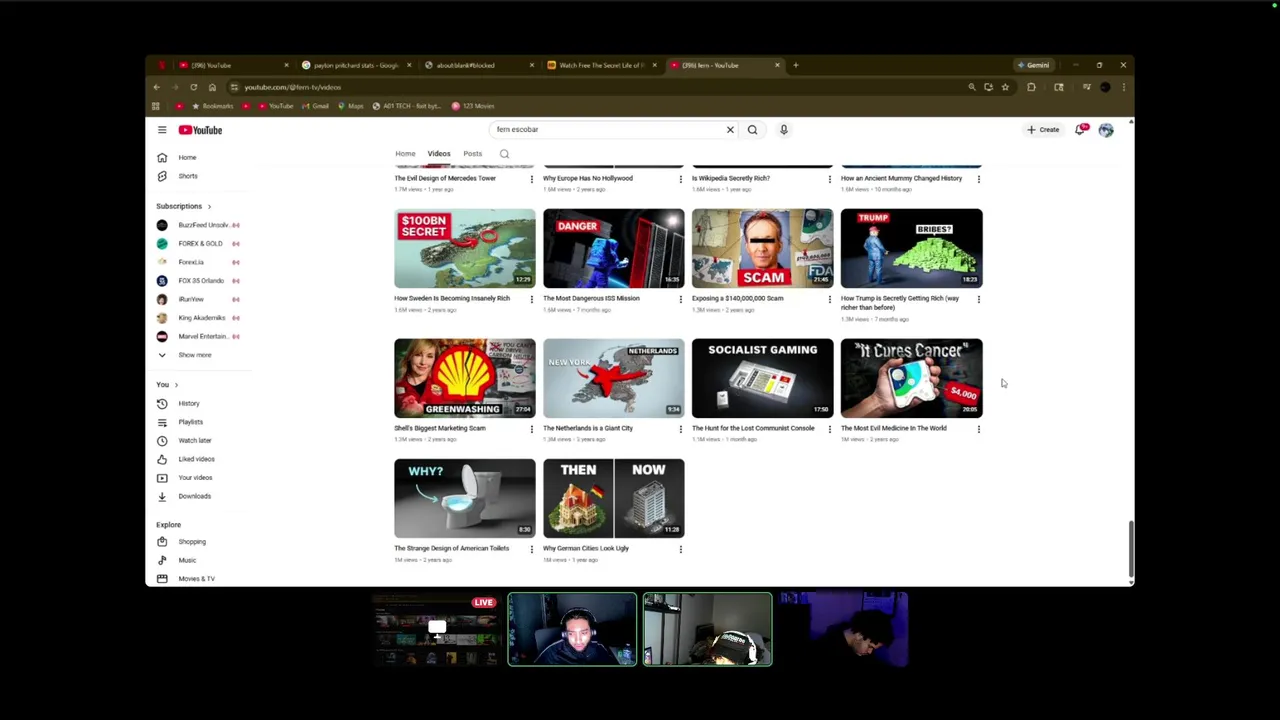Open the Trump Bribes video thumbnail
The height and width of the screenshot is (720, 1280).
coord(911,248)
